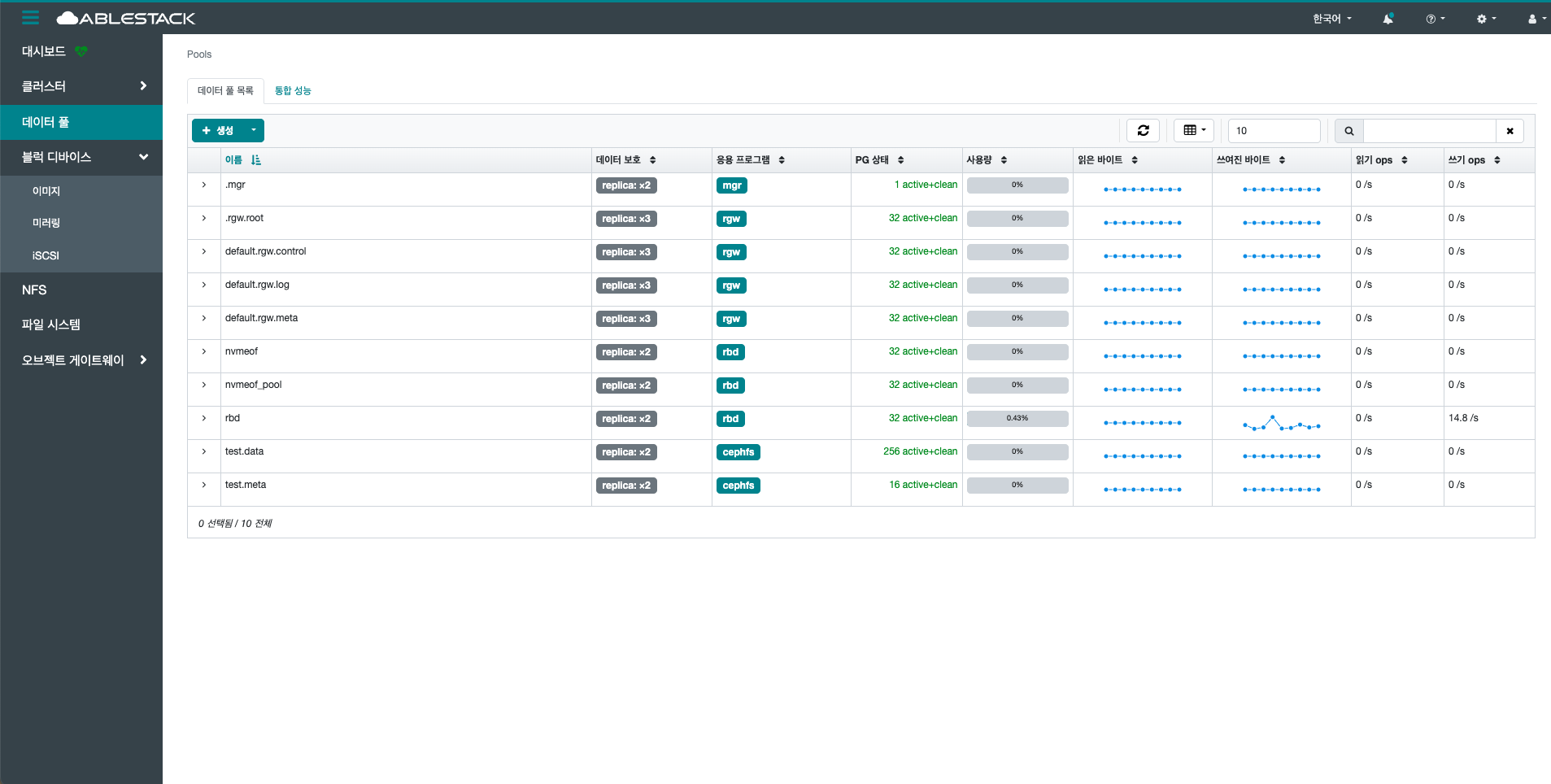Open the settings gear menu
Image resolution: width=1551 pixels, height=784 pixels.
(x=1486, y=19)
